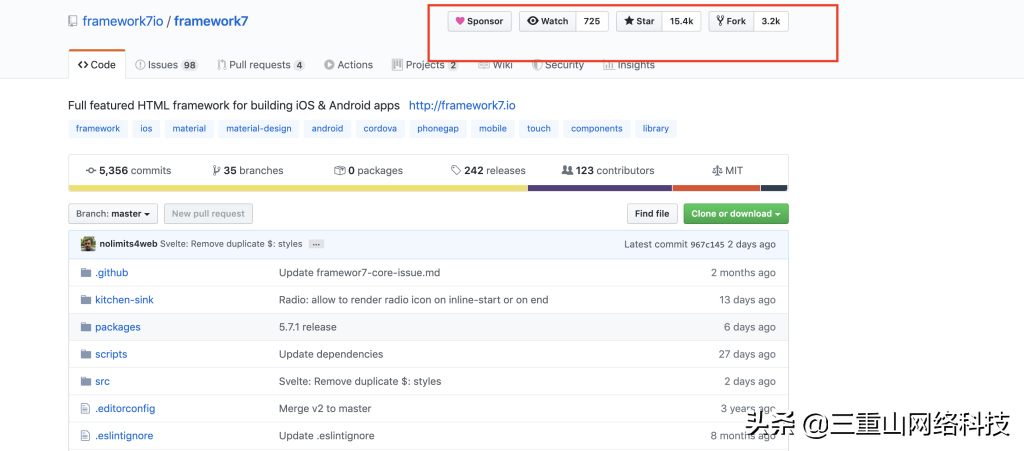The image size is (1024, 451).
Task: Expand the commit message ellipsis button
Action: tap(316, 244)
